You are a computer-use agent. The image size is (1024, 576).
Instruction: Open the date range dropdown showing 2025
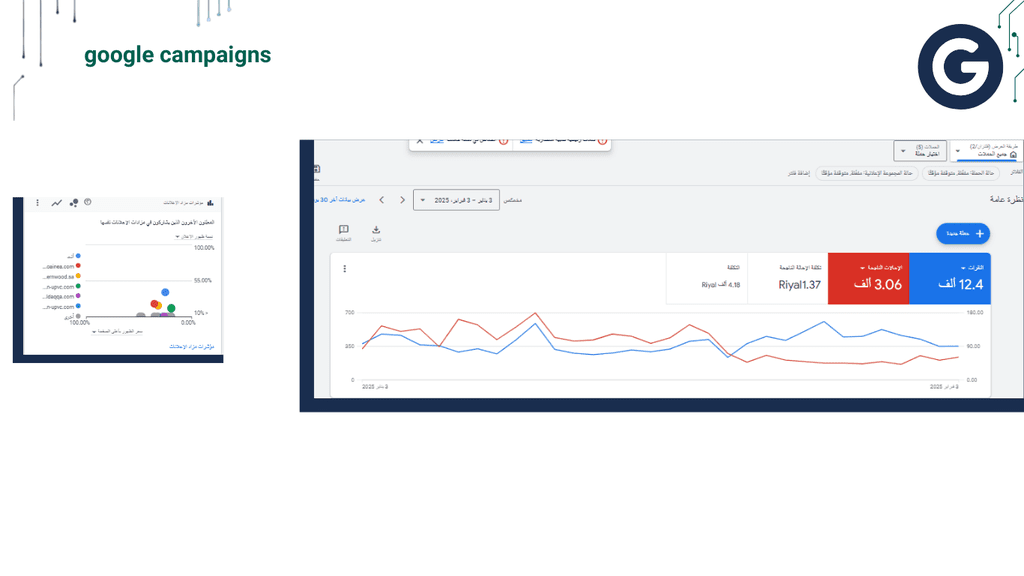(456, 200)
